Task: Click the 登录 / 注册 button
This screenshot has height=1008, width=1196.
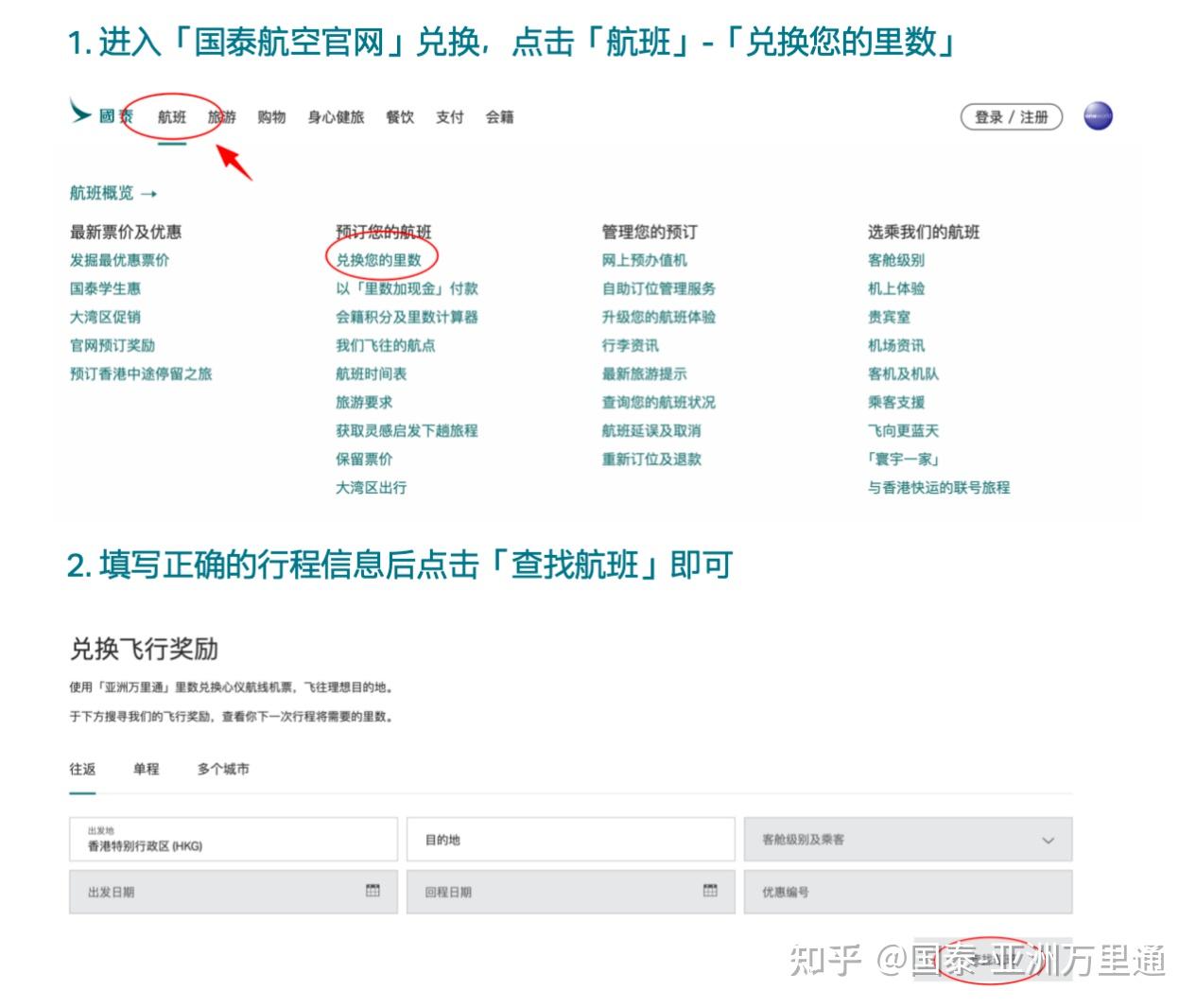Action: tap(1013, 116)
